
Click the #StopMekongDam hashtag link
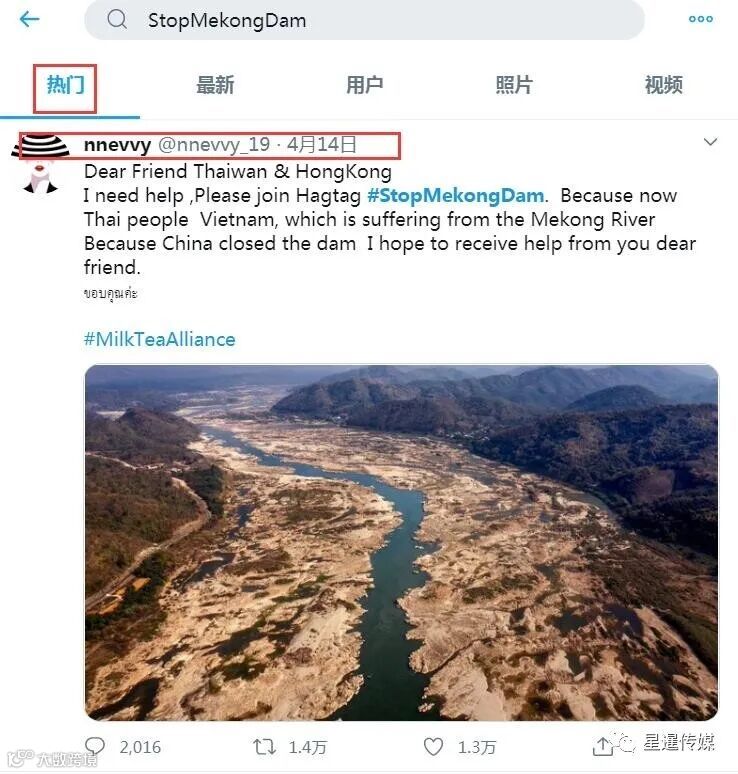point(456,195)
